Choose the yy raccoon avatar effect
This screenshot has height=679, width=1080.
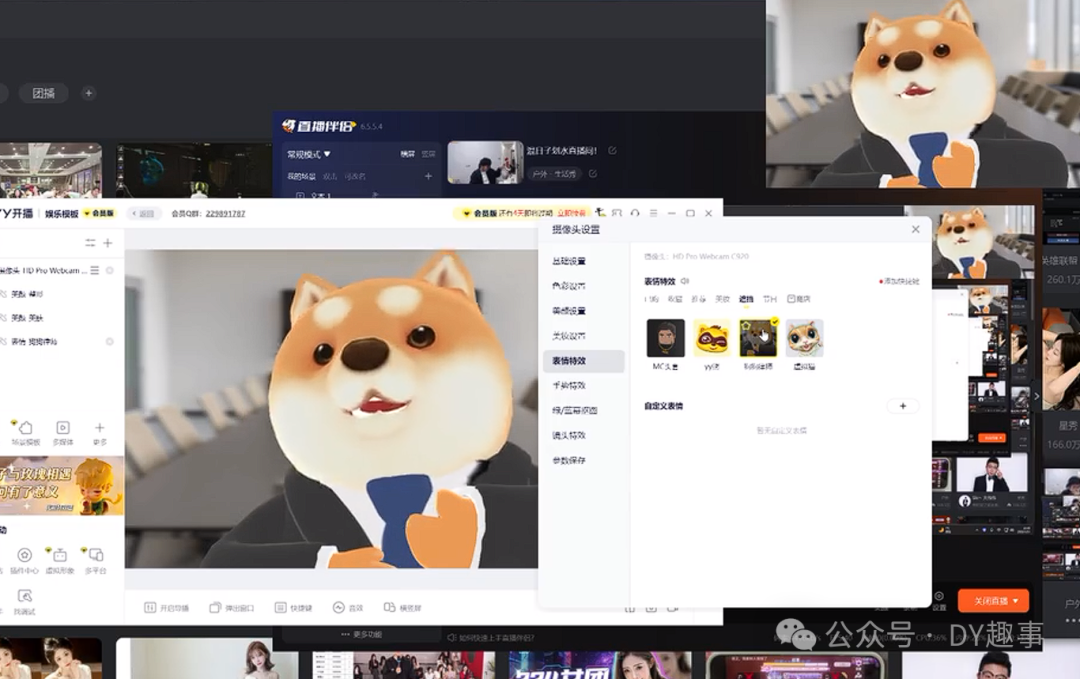pyautogui.click(x=712, y=338)
